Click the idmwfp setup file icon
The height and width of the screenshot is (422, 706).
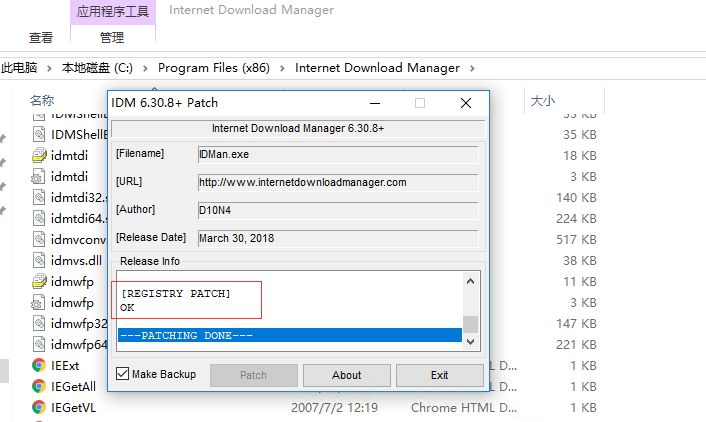[x=38, y=281]
